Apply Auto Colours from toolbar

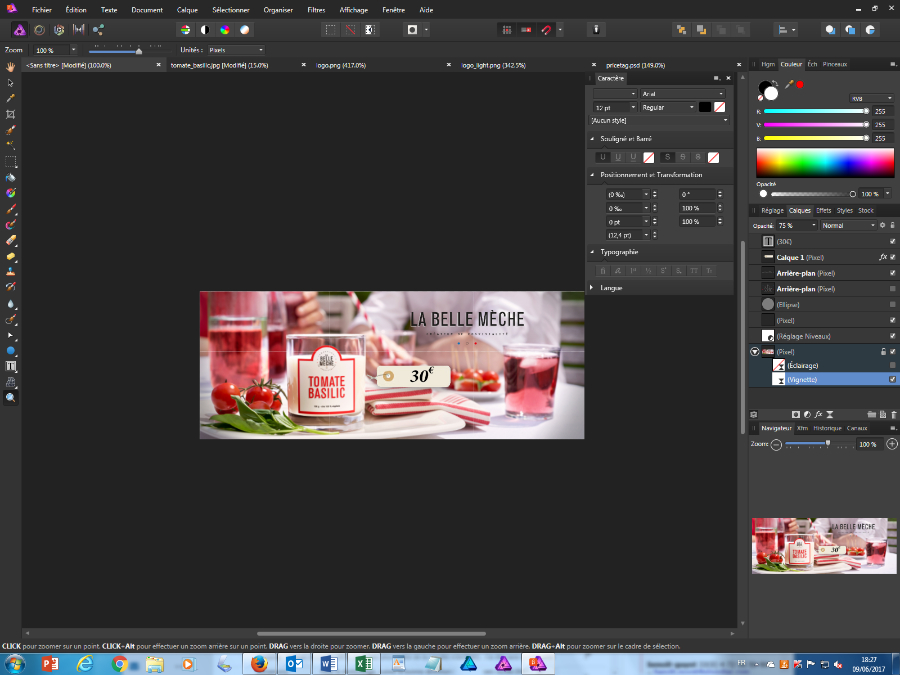225,30
